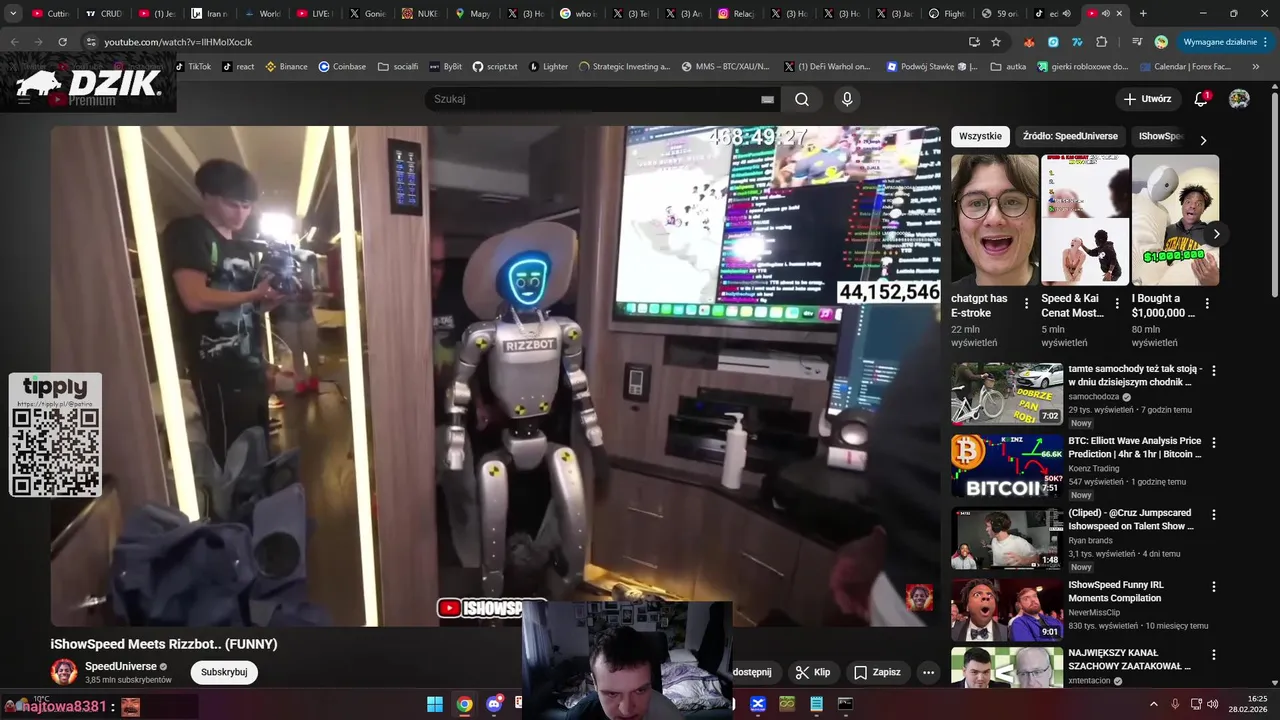Bookmark this page with the star icon
The width and height of the screenshot is (1280, 720).
point(996,42)
